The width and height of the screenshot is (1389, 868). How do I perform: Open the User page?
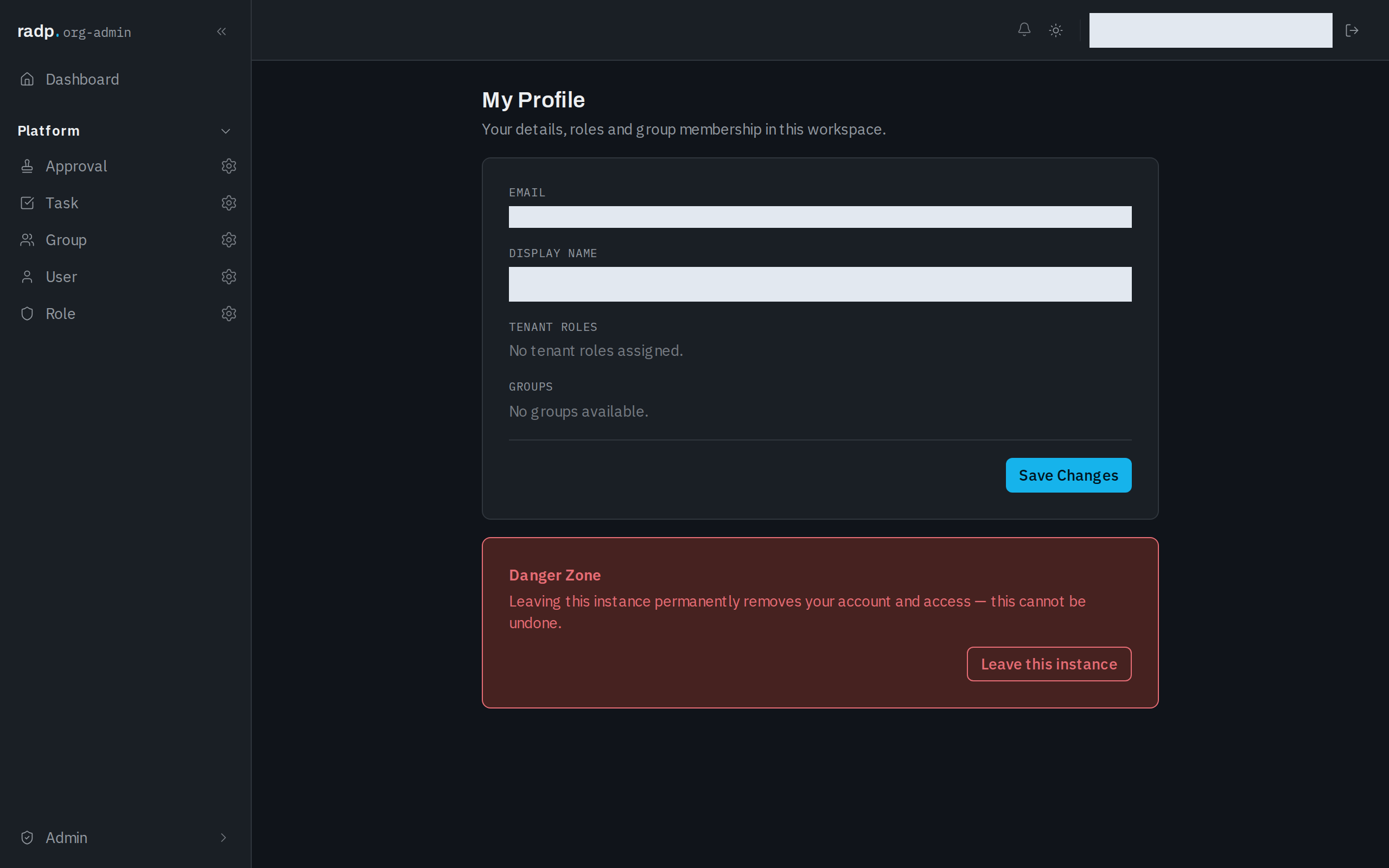click(61, 277)
